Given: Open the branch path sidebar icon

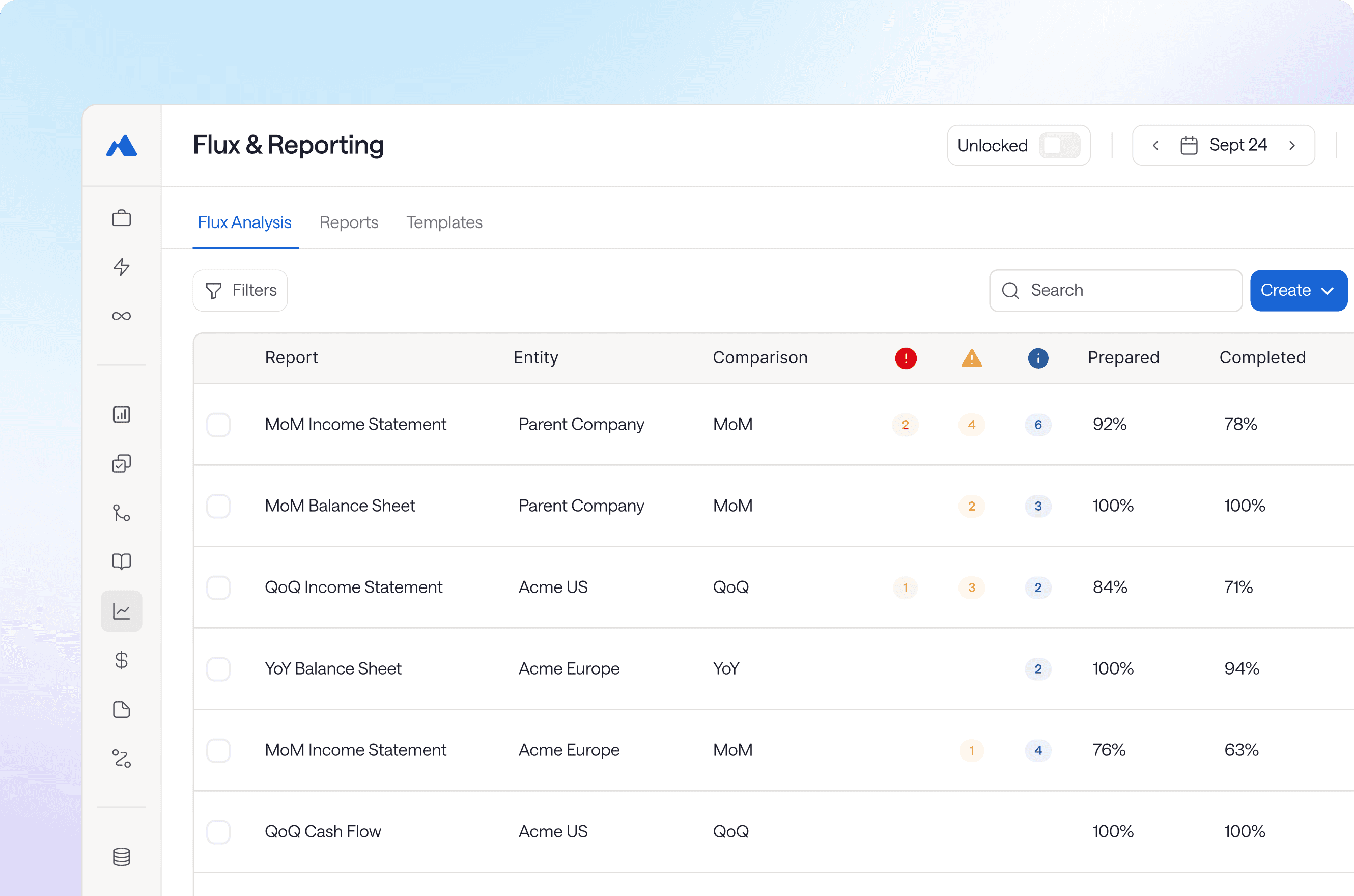Looking at the screenshot, I should pyautogui.click(x=122, y=513).
